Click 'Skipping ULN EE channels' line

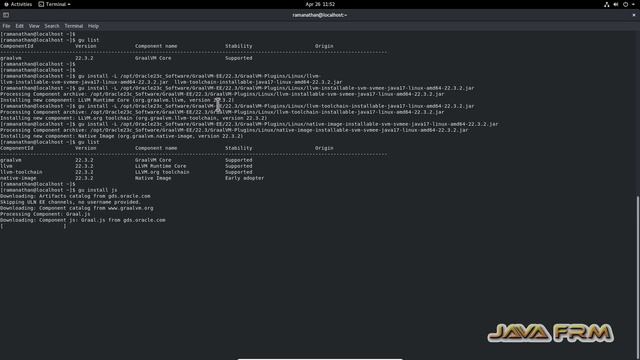click(70, 202)
